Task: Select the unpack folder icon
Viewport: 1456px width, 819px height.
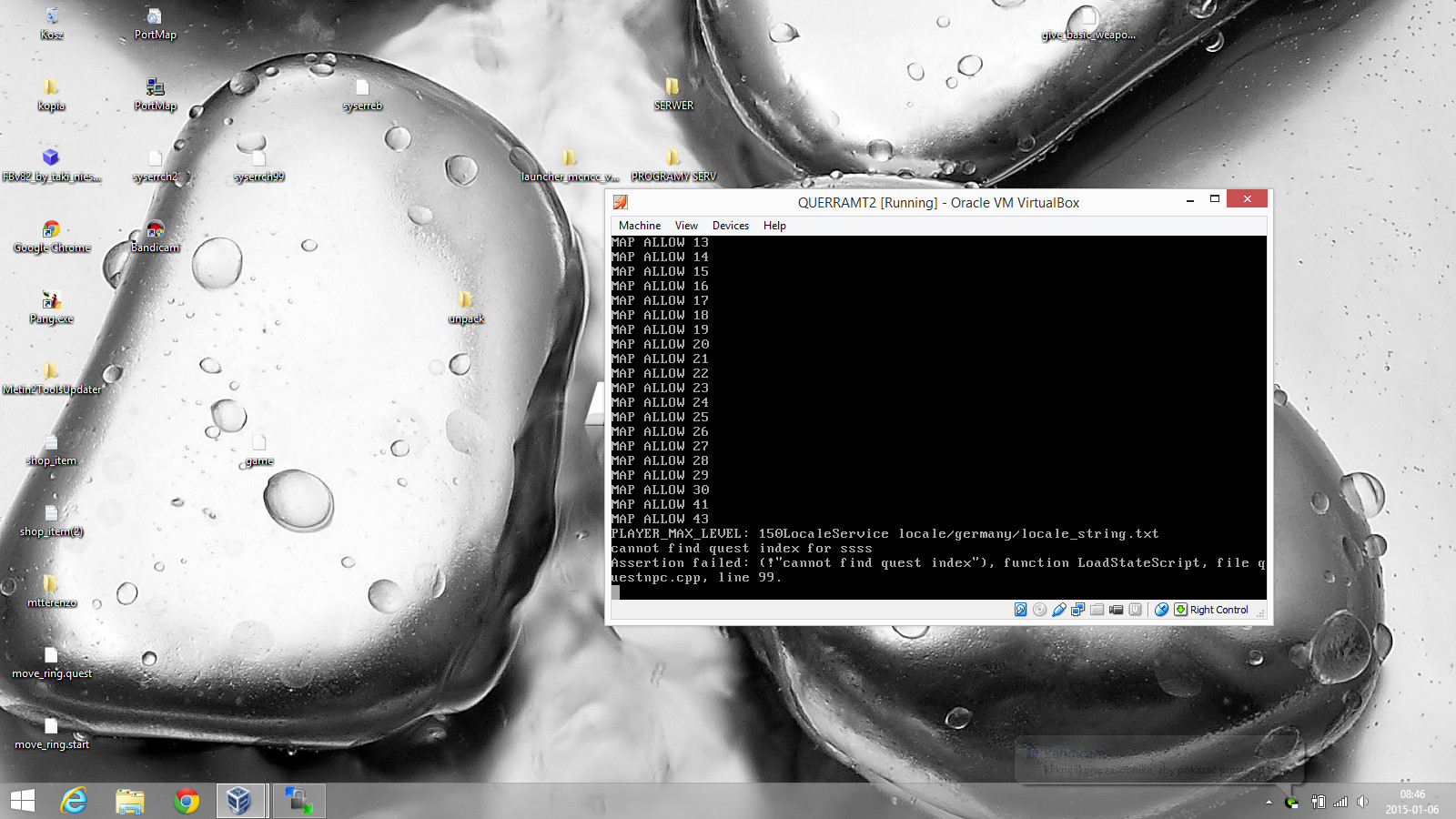Action: (x=467, y=308)
